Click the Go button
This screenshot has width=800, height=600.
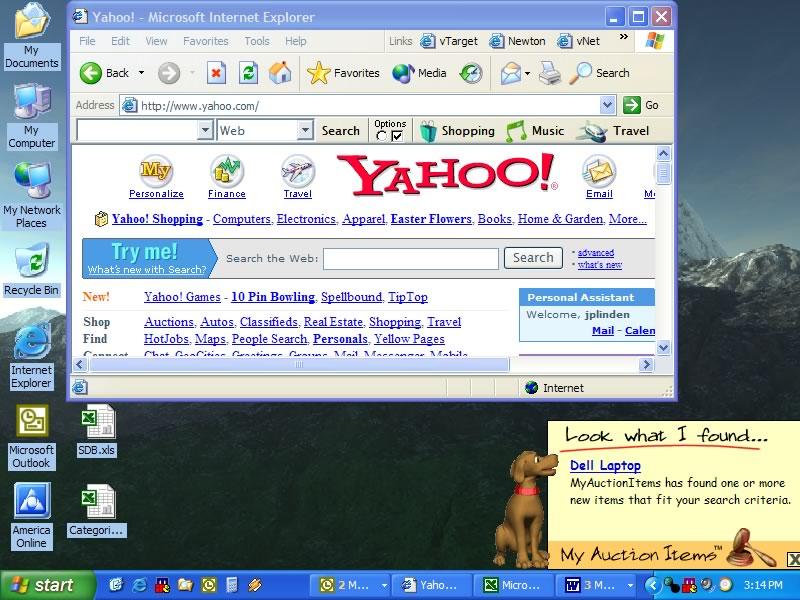click(x=641, y=106)
